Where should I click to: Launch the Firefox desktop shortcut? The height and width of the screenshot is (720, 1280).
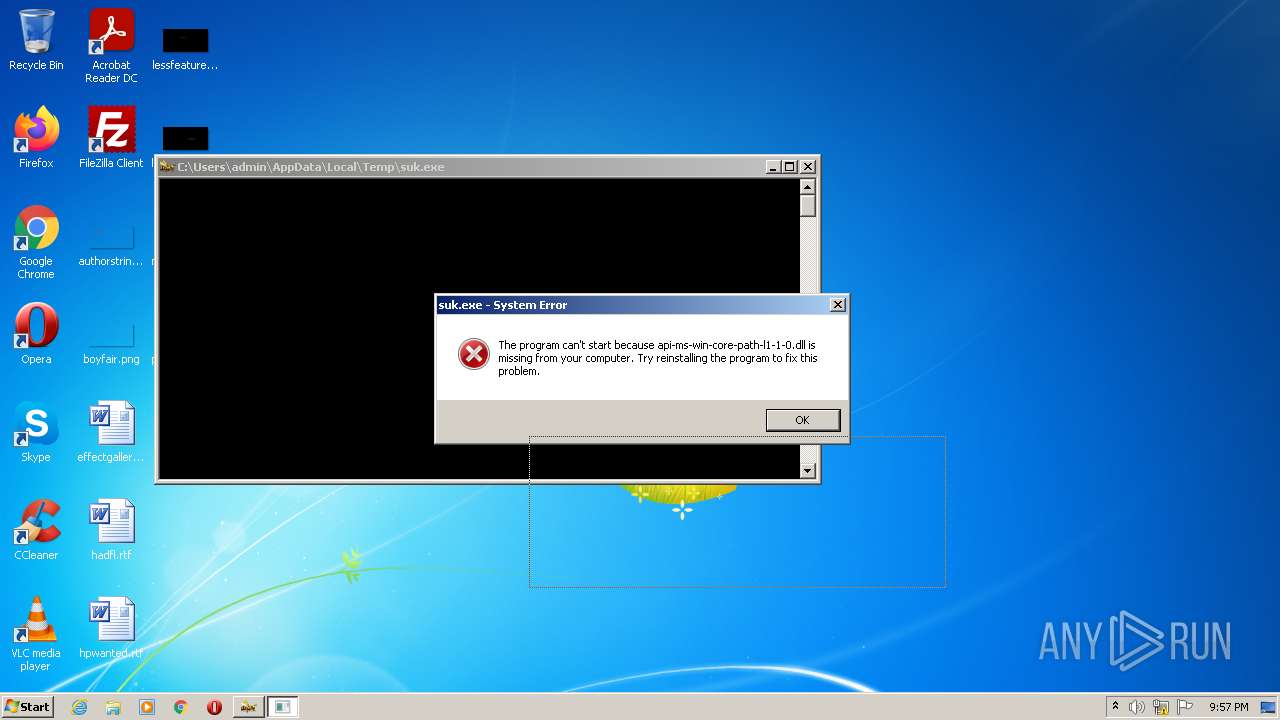36,138
